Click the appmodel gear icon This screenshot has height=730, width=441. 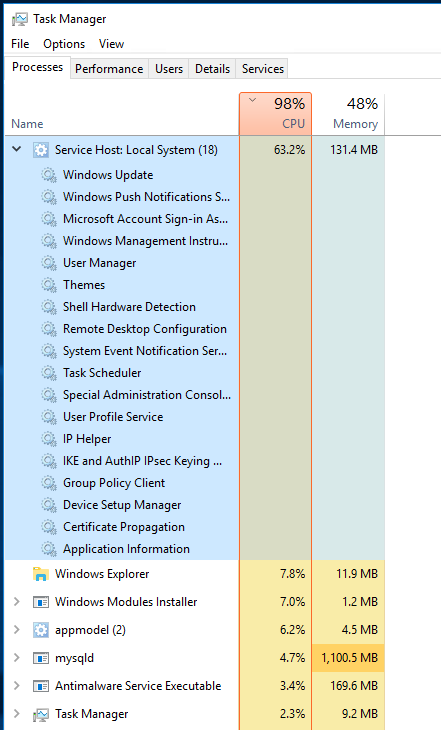coord(41,630)
